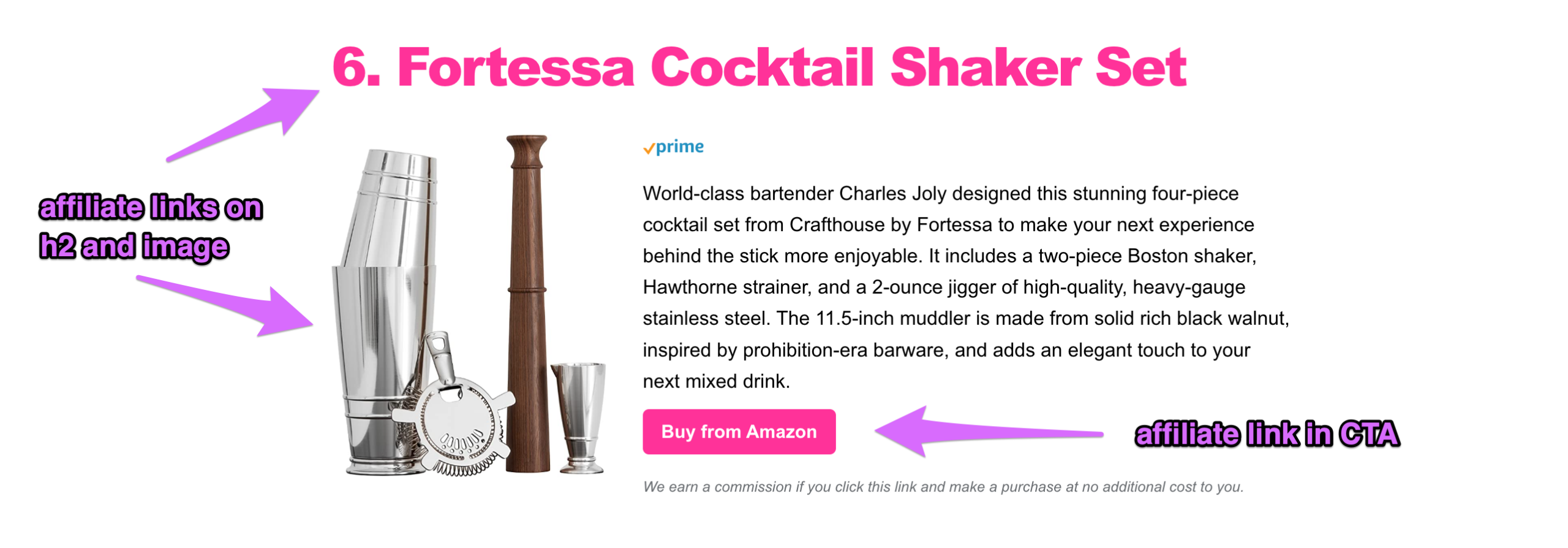Image resolution: width=1568 pixels, height=548 pixels.
Task: Click the 'next mixed drink.' closing line
Action: (716, 381)
